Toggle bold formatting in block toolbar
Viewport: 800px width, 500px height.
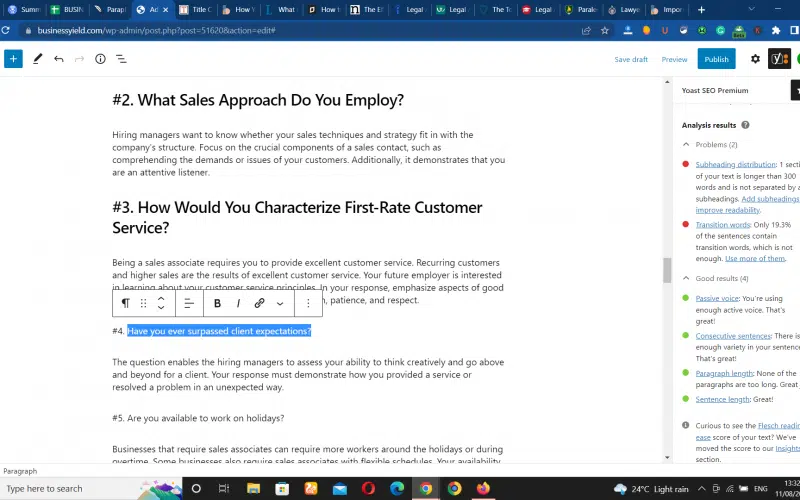coord(217,303)
